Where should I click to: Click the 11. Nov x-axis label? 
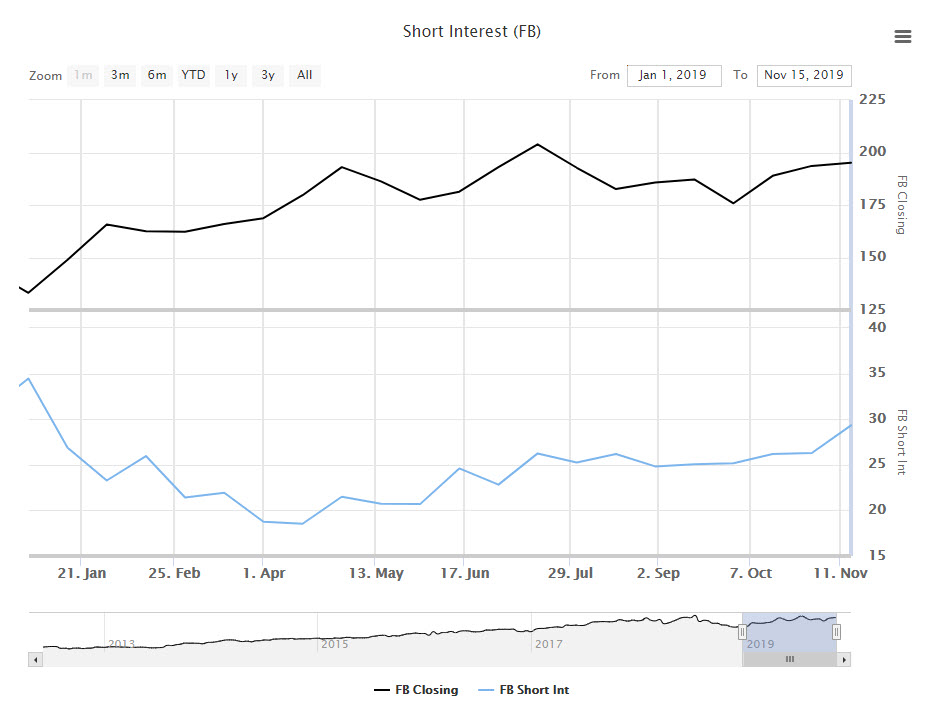(840, 573)
